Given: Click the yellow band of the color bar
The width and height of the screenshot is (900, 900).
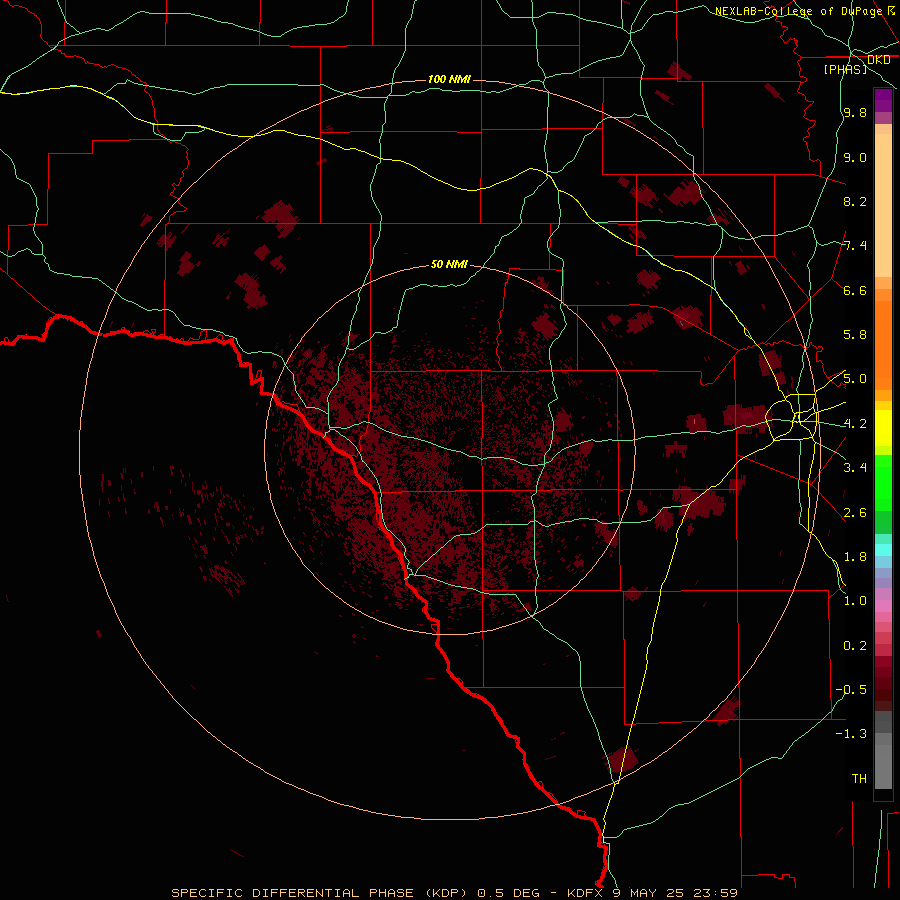Looking at the screenshot, I should click(883, 428).
